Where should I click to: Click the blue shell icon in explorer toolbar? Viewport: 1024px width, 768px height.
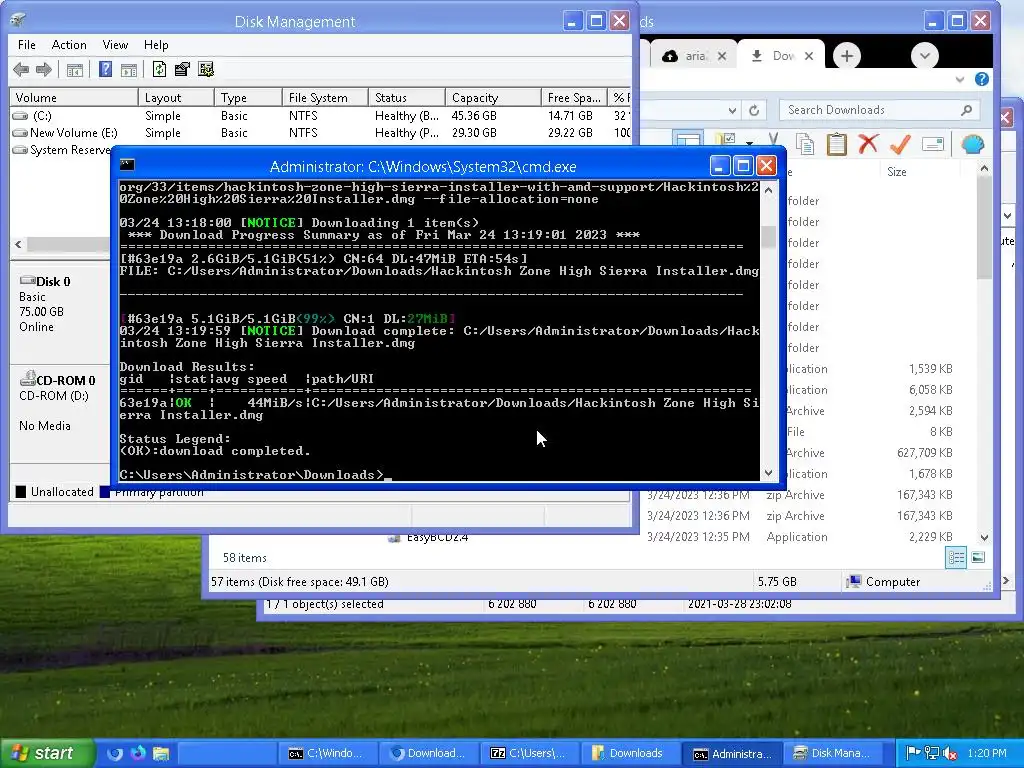pyautogui.click(x=972, y=144)
